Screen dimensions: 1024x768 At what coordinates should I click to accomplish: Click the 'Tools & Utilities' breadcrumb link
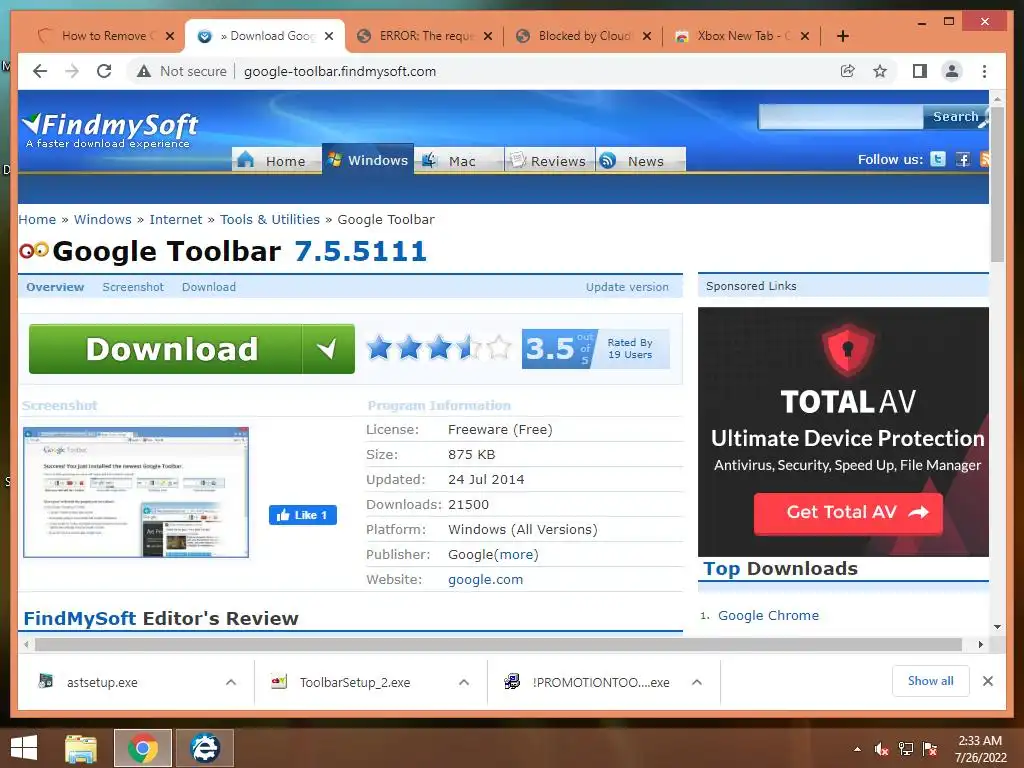click(x=270, y=219)
